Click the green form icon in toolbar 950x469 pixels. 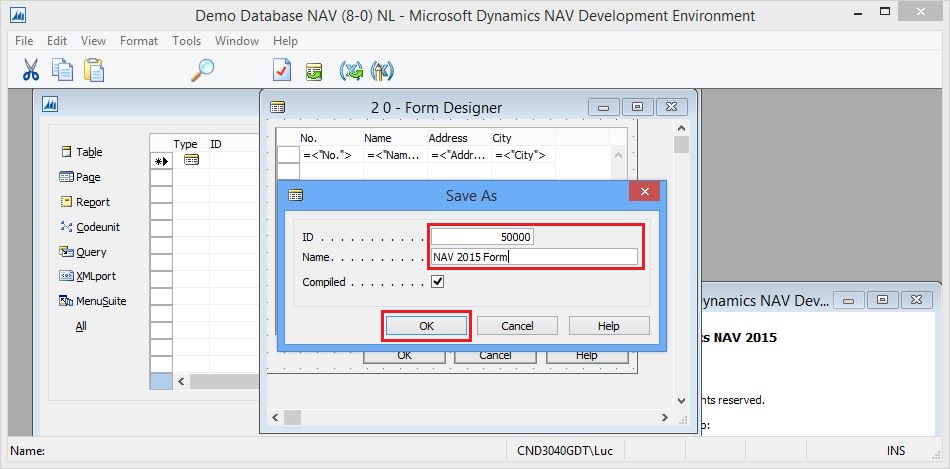pos(313,71)
